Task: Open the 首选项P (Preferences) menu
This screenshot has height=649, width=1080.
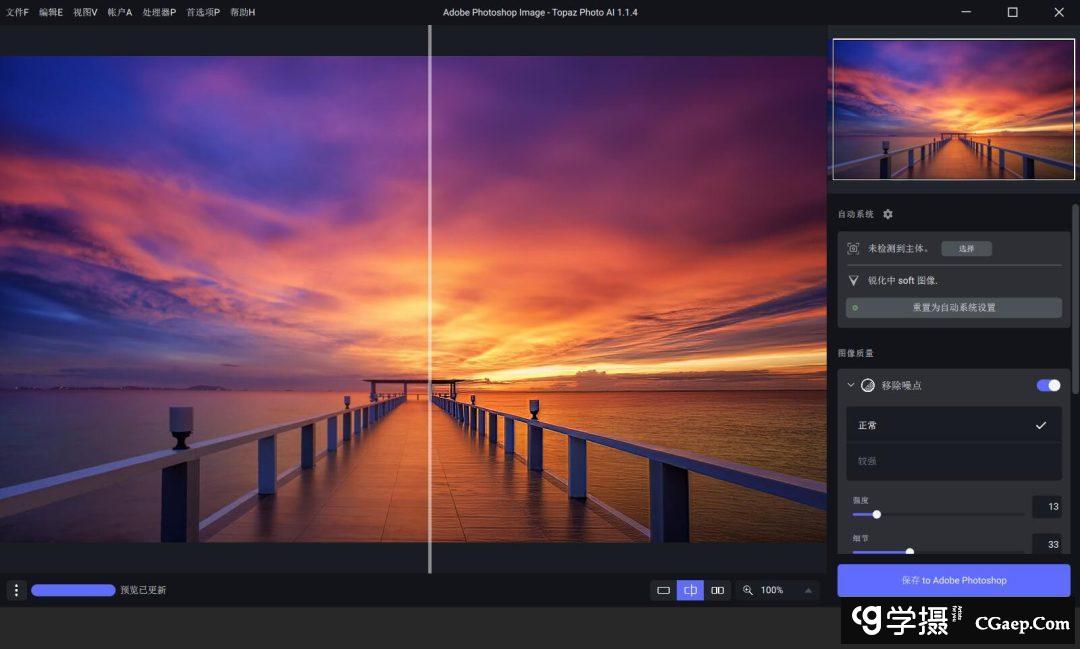Action: click(x=202, y=12)
